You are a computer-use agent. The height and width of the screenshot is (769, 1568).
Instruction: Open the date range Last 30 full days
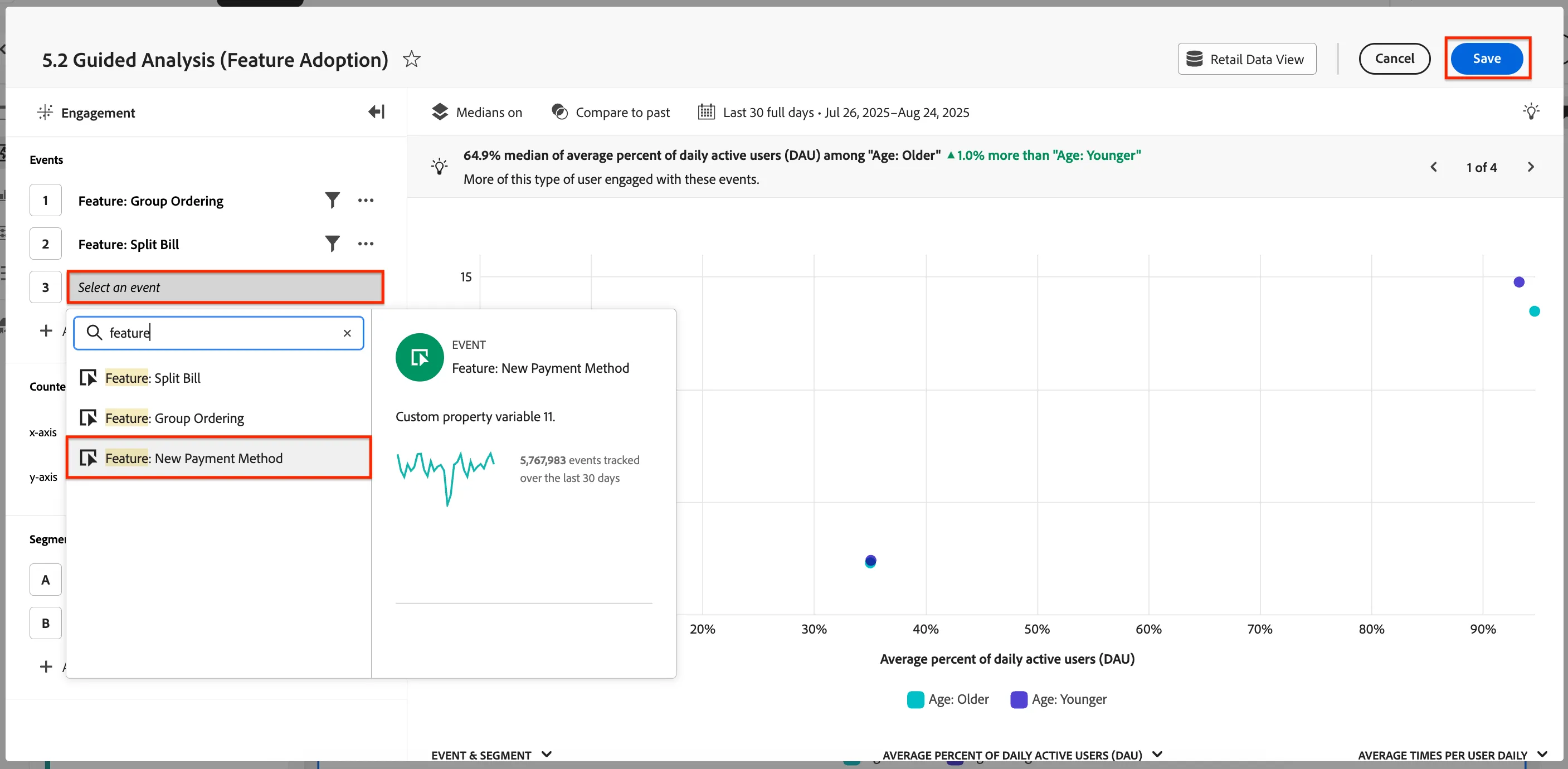pyautogui.click(x=833, y=112)
